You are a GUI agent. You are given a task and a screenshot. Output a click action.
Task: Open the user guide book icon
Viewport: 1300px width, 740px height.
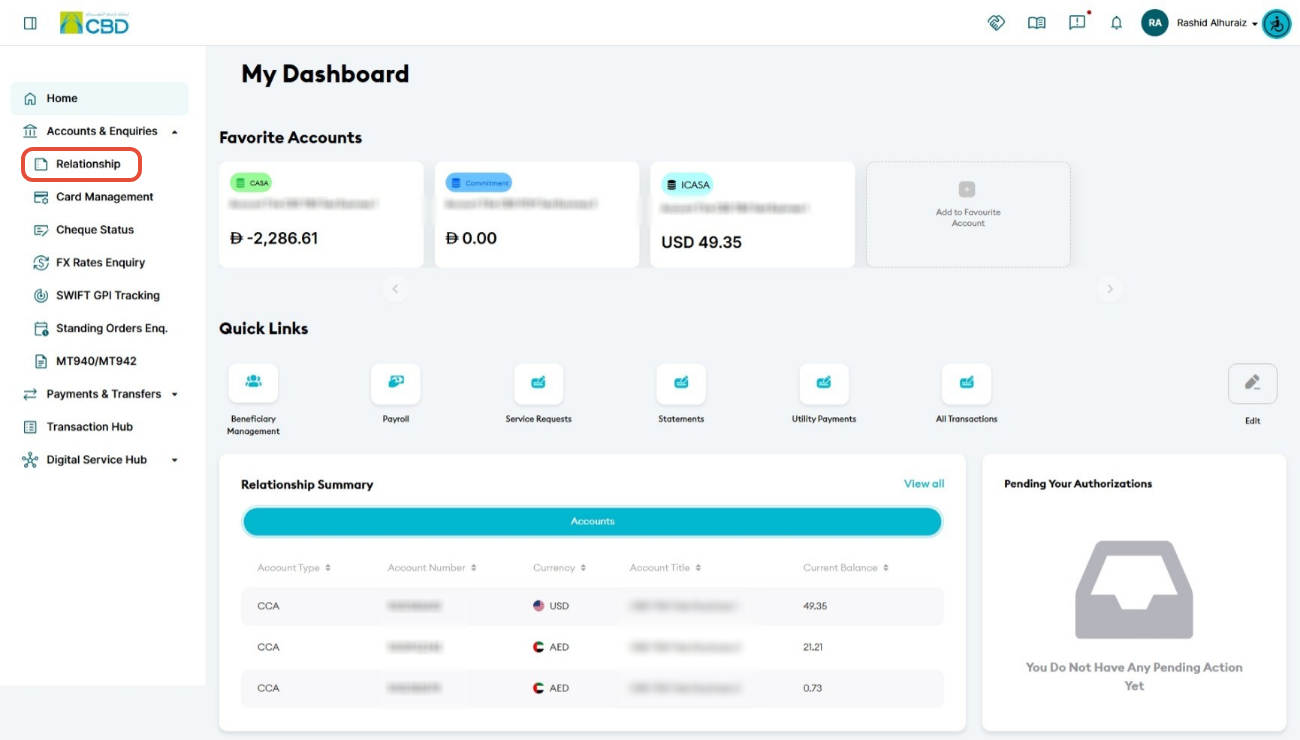1036,23
